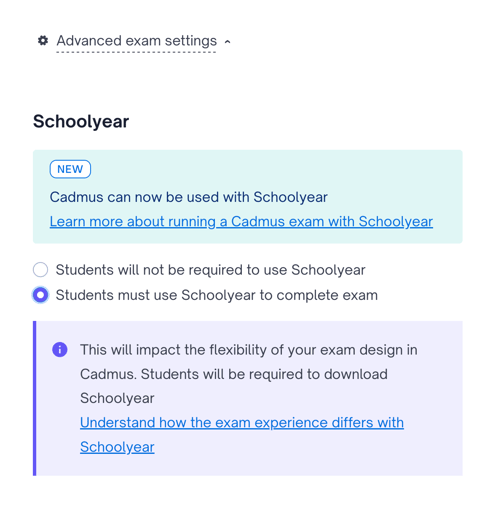498x514 pixels.
Task: Click the 'Students will not be required to use Schoolyear' label
Action: point(210,270)
